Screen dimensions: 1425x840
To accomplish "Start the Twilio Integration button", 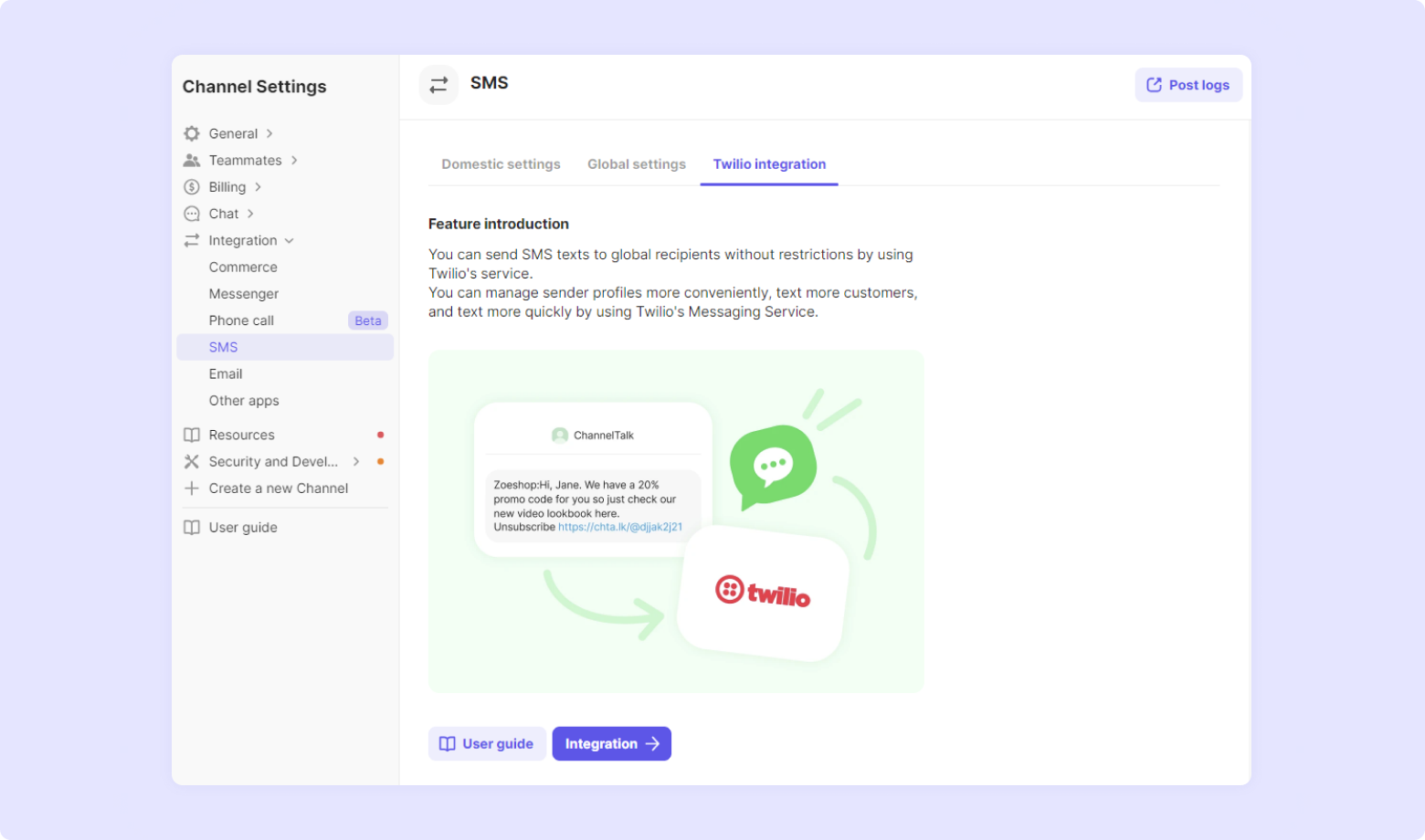I will point(612,744).
